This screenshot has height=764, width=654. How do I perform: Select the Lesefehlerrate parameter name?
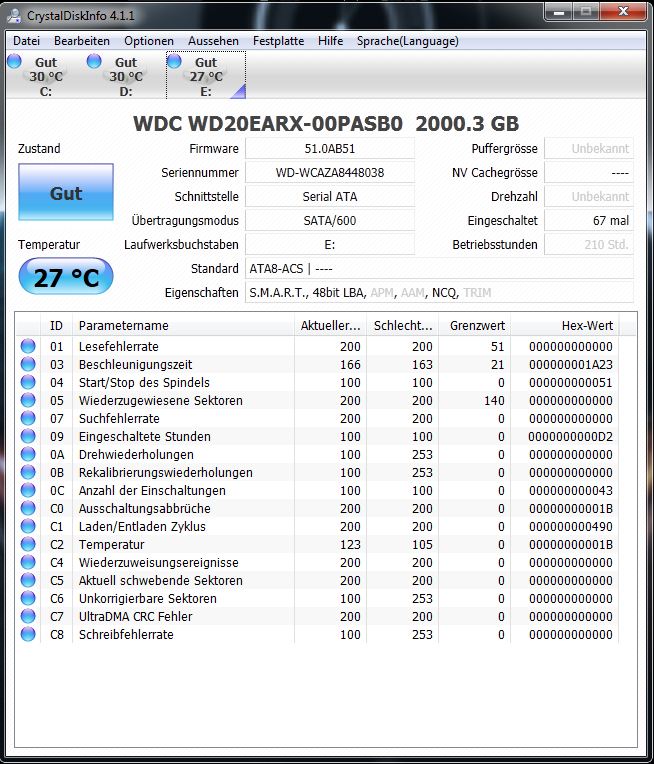[118, 346]
